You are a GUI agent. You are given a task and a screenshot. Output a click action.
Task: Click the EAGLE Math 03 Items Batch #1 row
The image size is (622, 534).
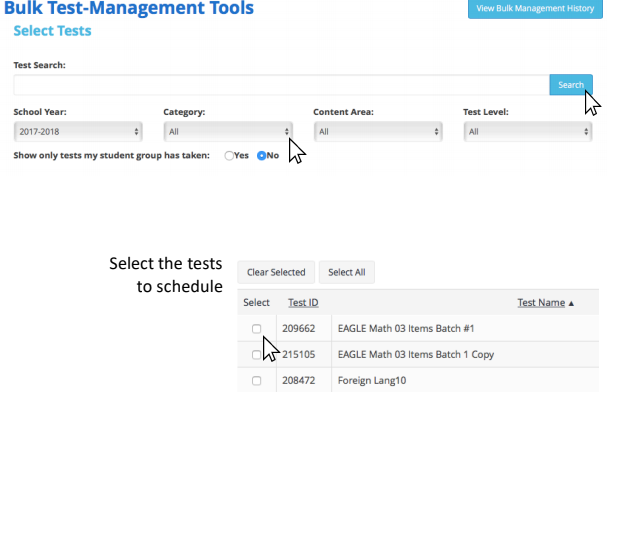pos(418,328)
